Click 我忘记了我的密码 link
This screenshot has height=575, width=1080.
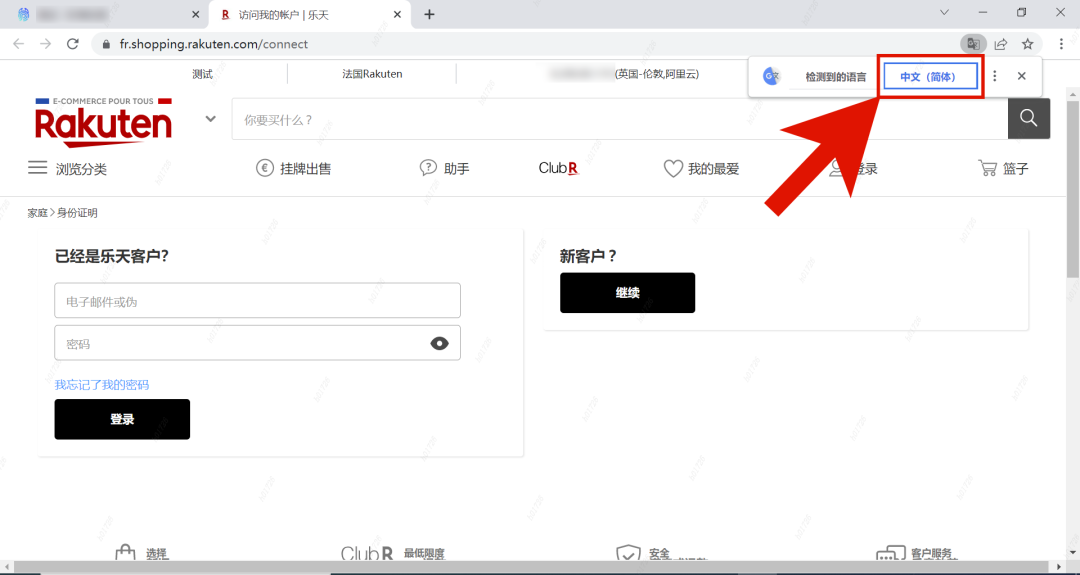tap(102, 384)
